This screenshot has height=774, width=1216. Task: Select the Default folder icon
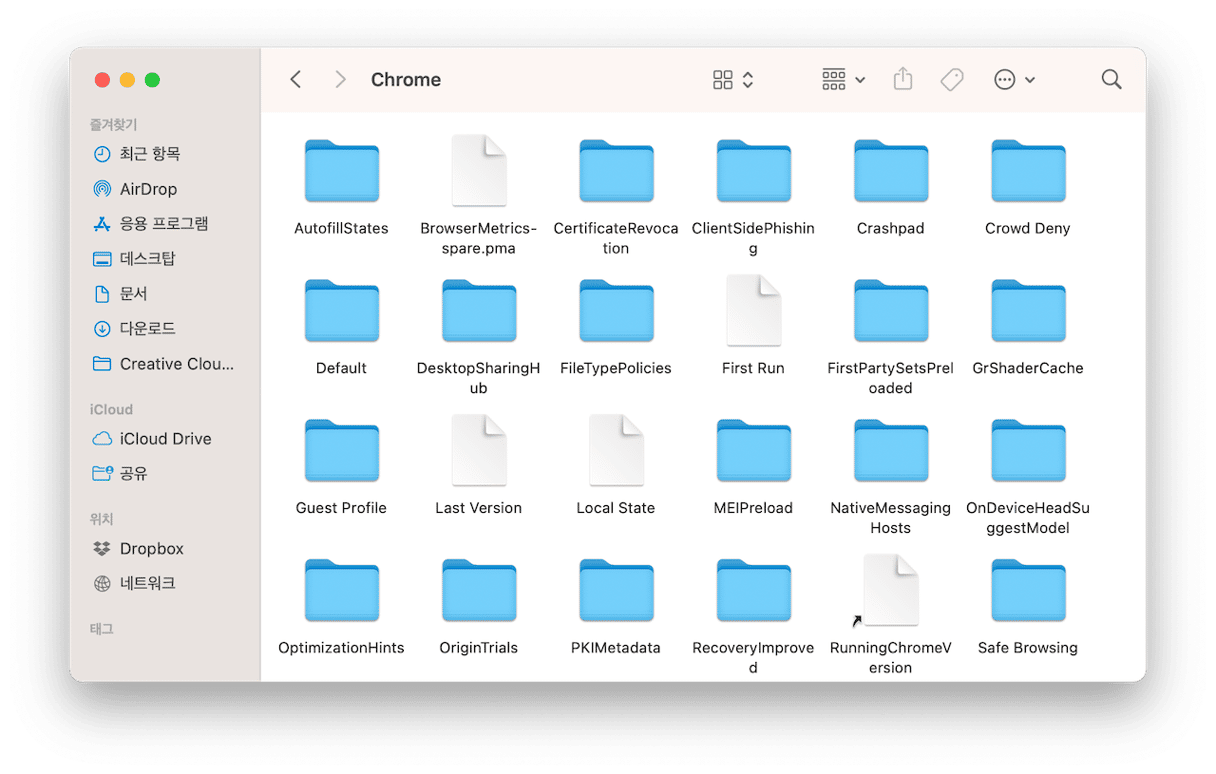341,311
